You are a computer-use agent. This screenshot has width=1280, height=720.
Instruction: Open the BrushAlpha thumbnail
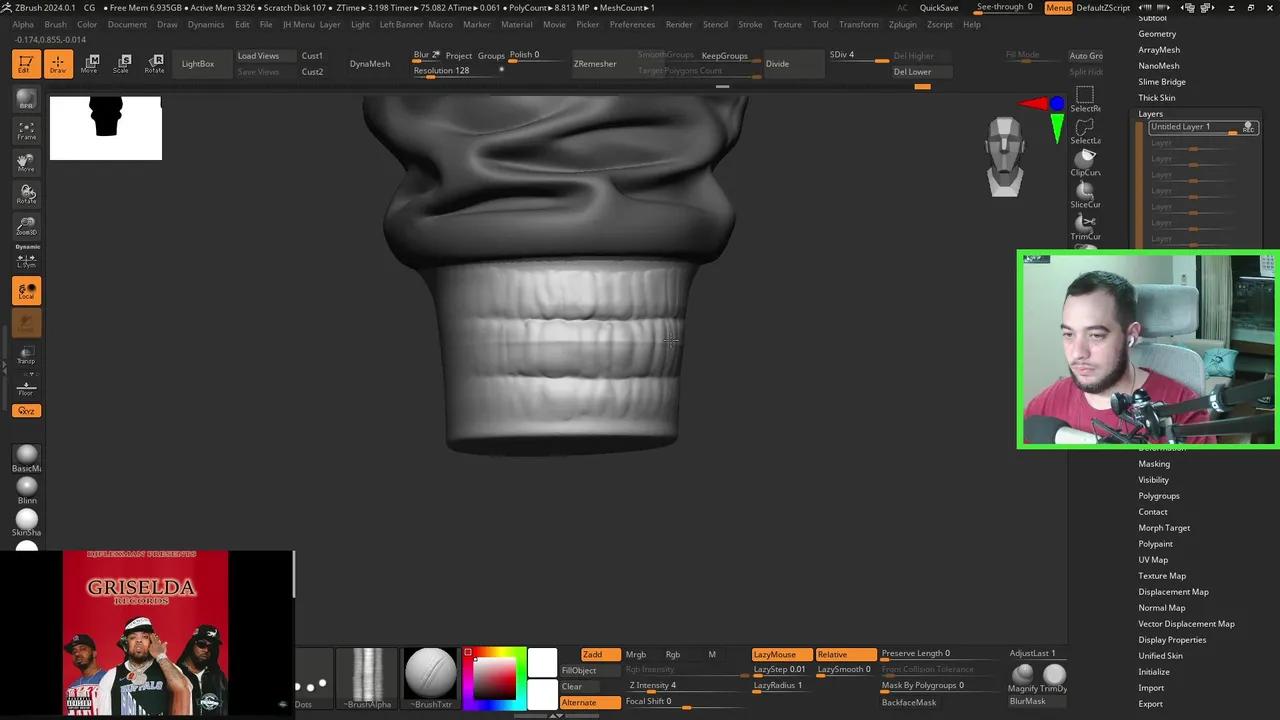point(368,675)
